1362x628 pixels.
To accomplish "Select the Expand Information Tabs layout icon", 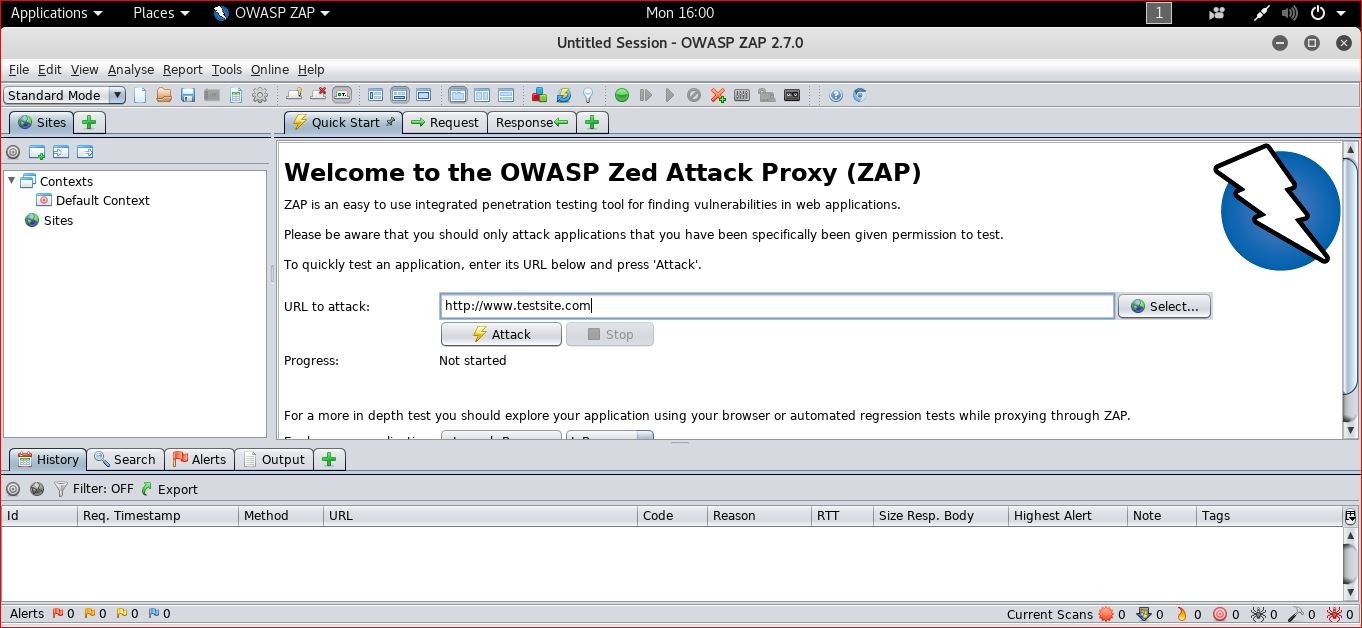I will pos(400,95).
